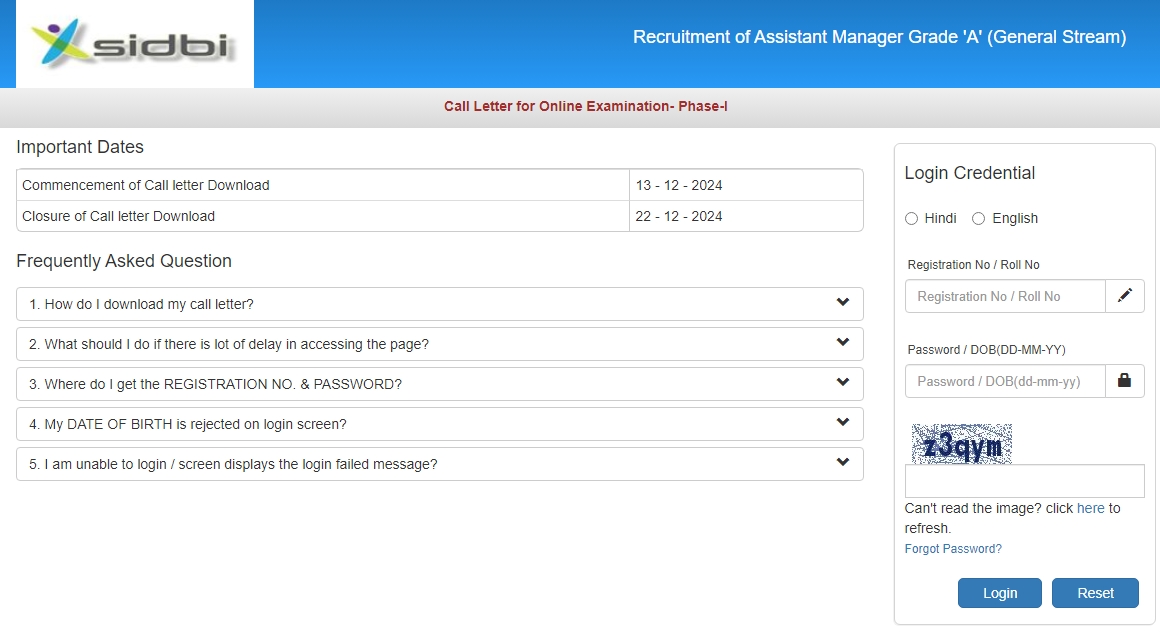Click the captcha text entry box
The height and width of the screenshot is (634, 1160).
[x=1024, y=481]
